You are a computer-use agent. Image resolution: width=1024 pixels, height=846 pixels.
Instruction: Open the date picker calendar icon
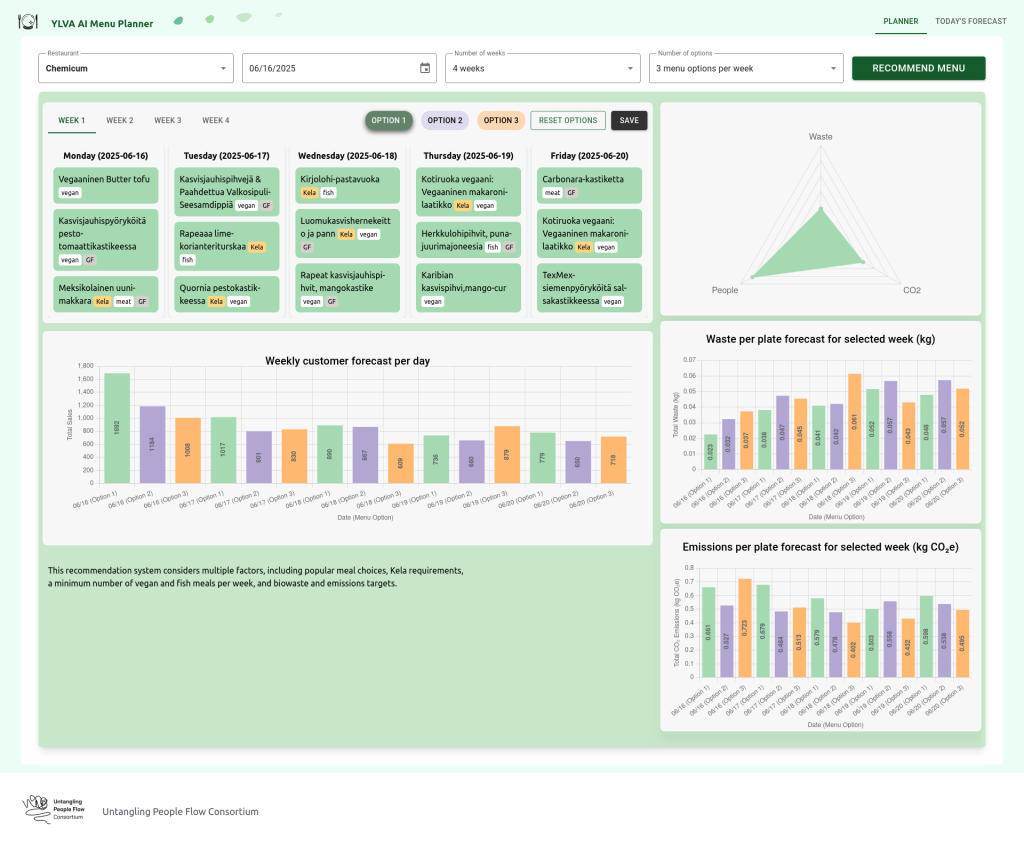(x=425, y=68)
